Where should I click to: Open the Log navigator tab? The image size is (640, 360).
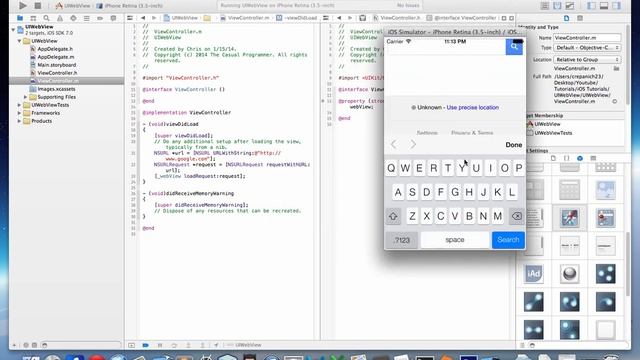tap(113, 18)
